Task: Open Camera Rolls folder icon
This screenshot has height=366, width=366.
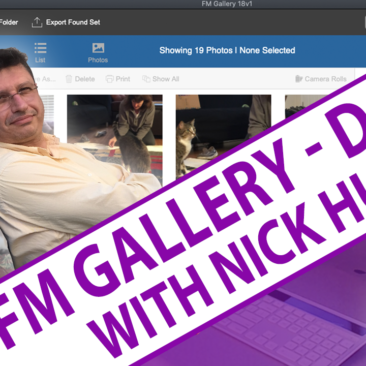Action: (299, 79)
